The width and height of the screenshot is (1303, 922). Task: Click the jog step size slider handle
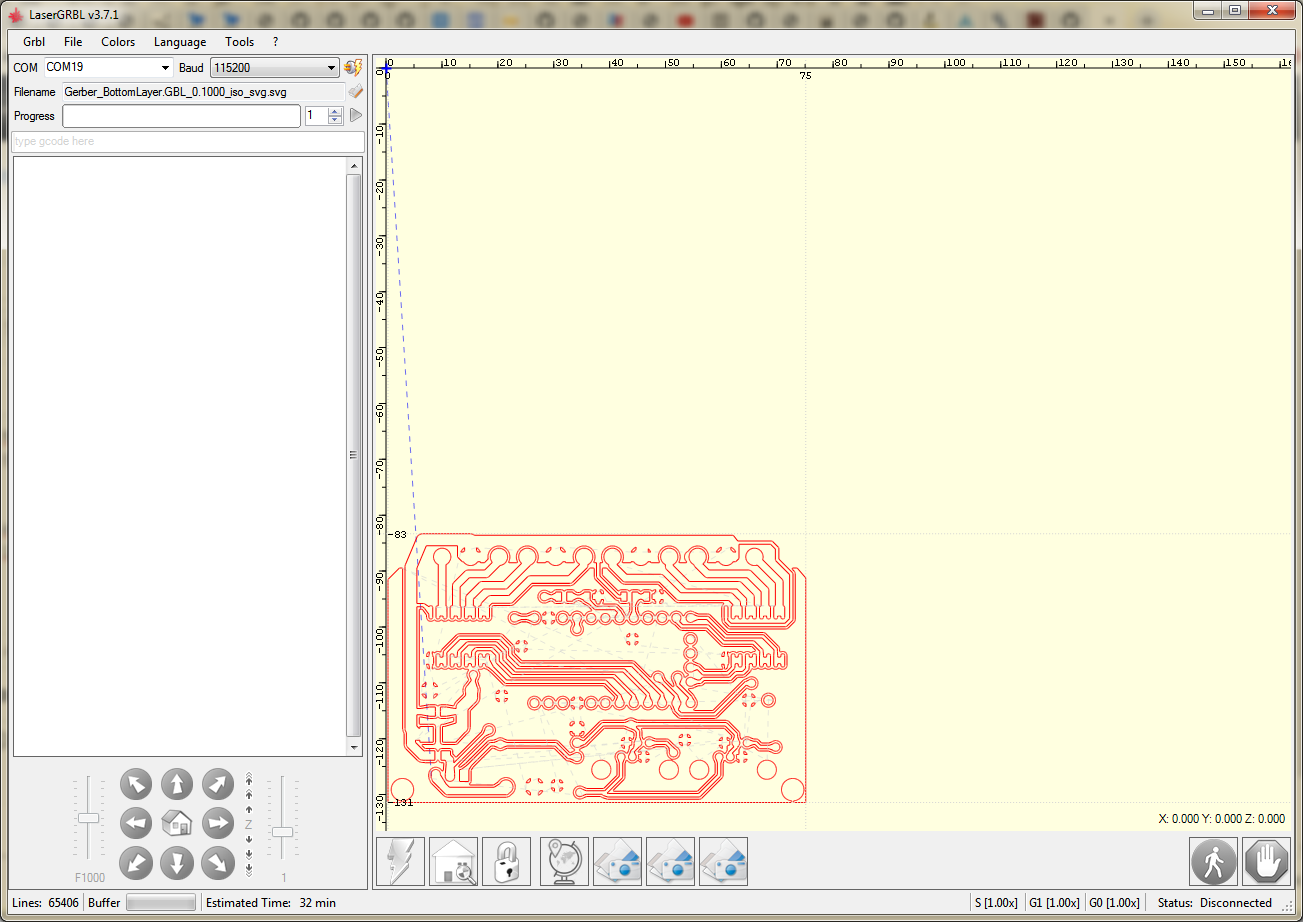coord(283,832)
